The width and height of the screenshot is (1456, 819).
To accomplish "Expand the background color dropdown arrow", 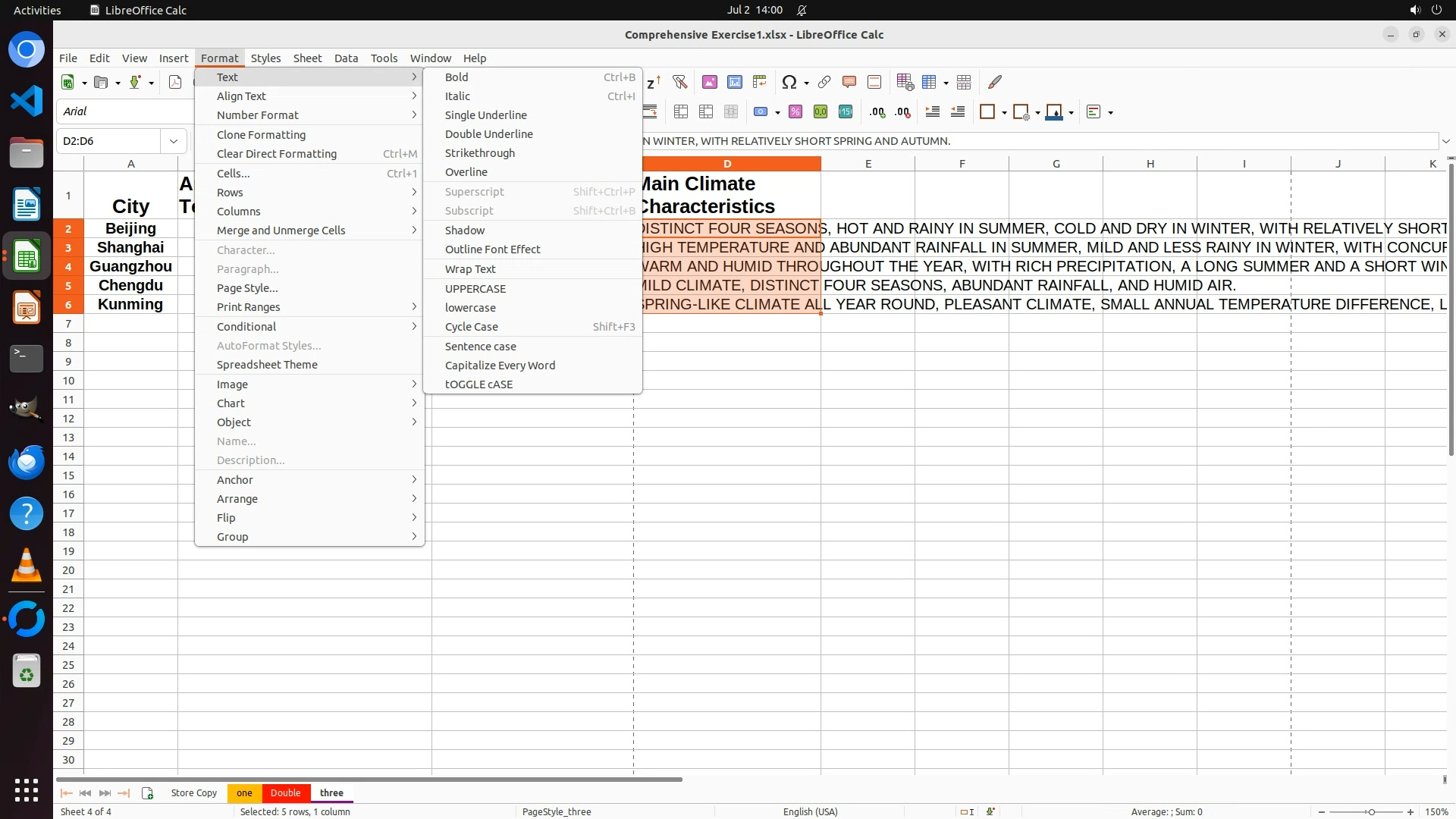I will coord(1072,113).
